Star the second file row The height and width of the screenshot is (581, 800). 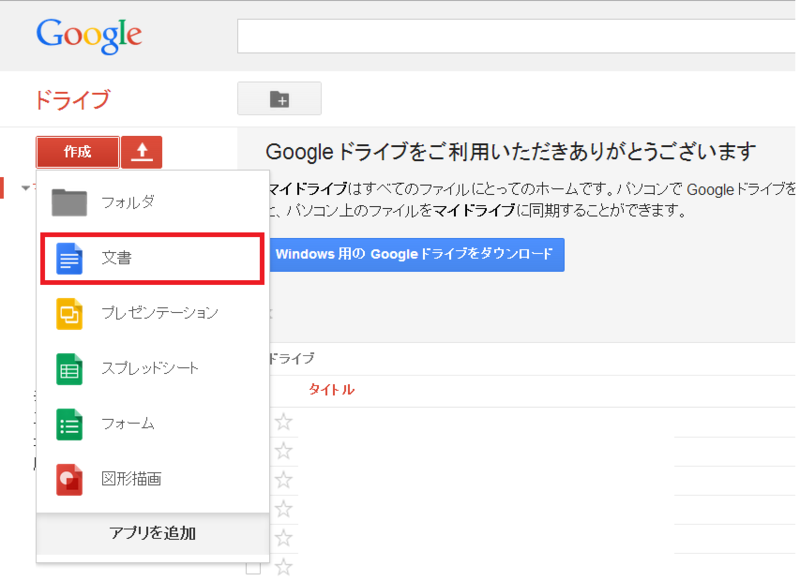coord(284,451)
